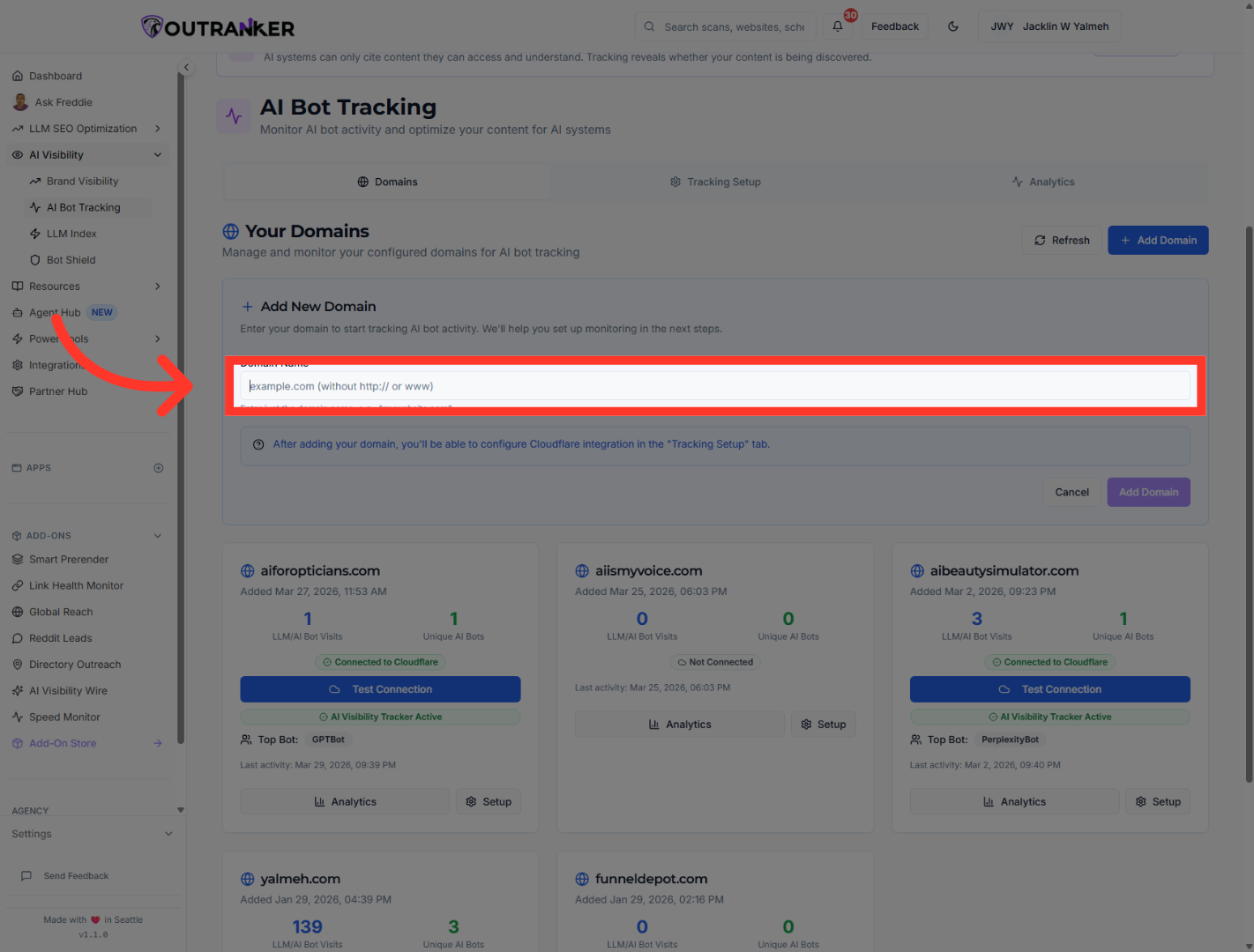The width and height of the screenshot is (1254, 952).
Task: Open Directory Outreach
Action: (x=74, y=664)
